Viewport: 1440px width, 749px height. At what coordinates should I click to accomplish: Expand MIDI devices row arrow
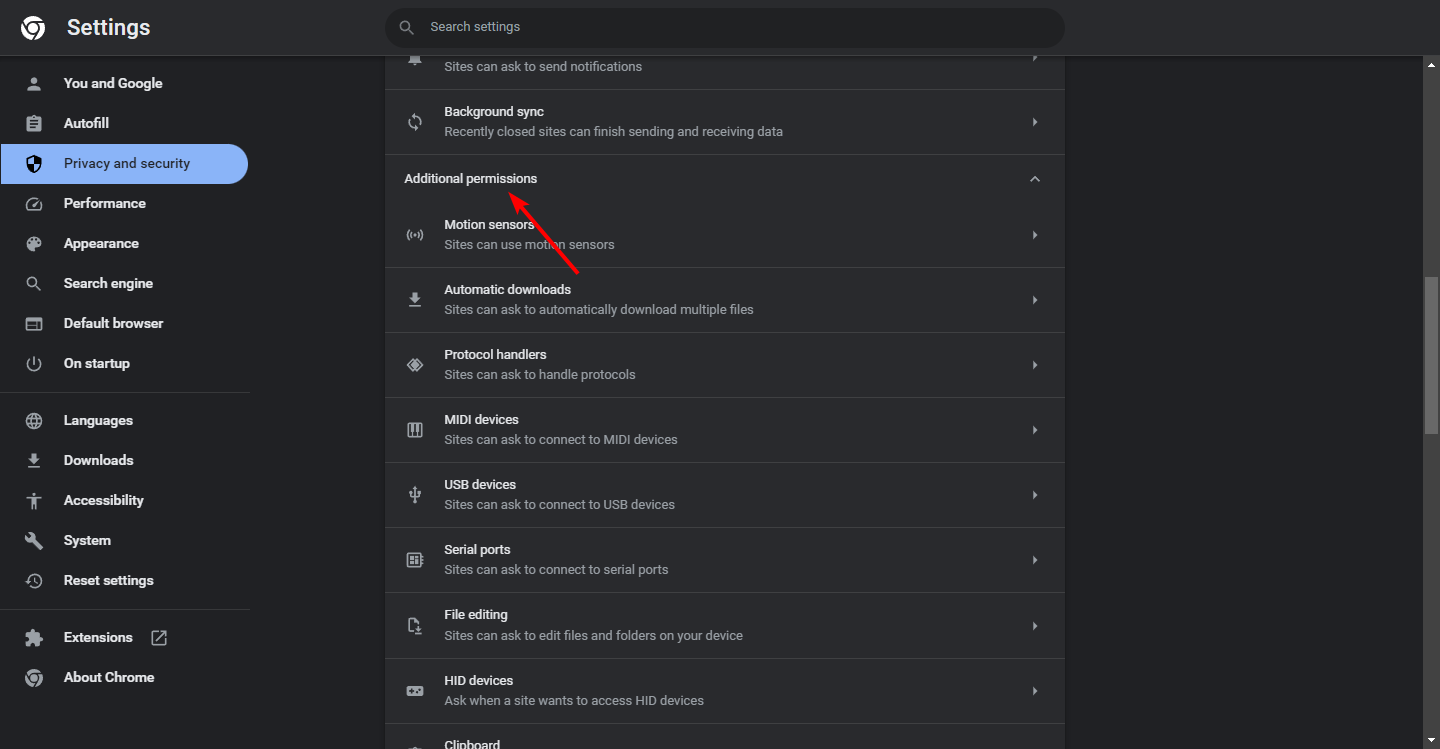point(1035,430)
